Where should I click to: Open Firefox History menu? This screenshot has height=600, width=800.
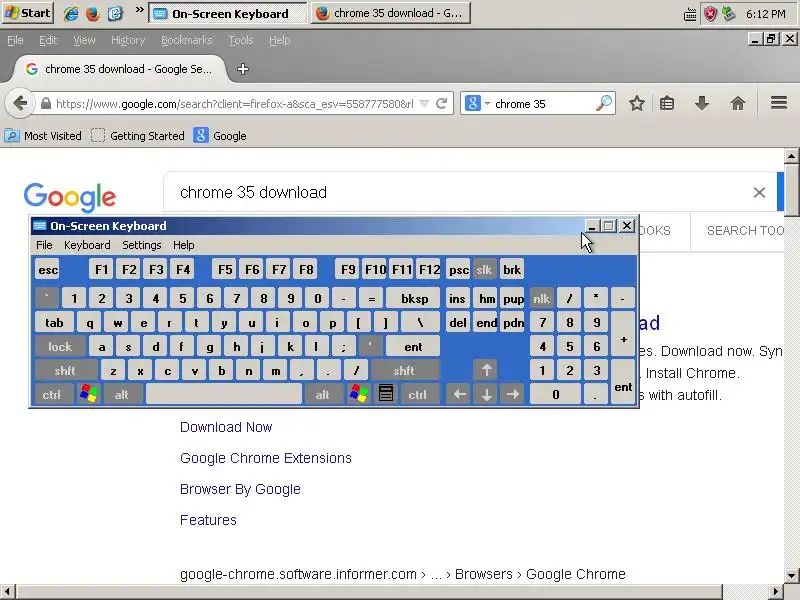pos(128,40)
